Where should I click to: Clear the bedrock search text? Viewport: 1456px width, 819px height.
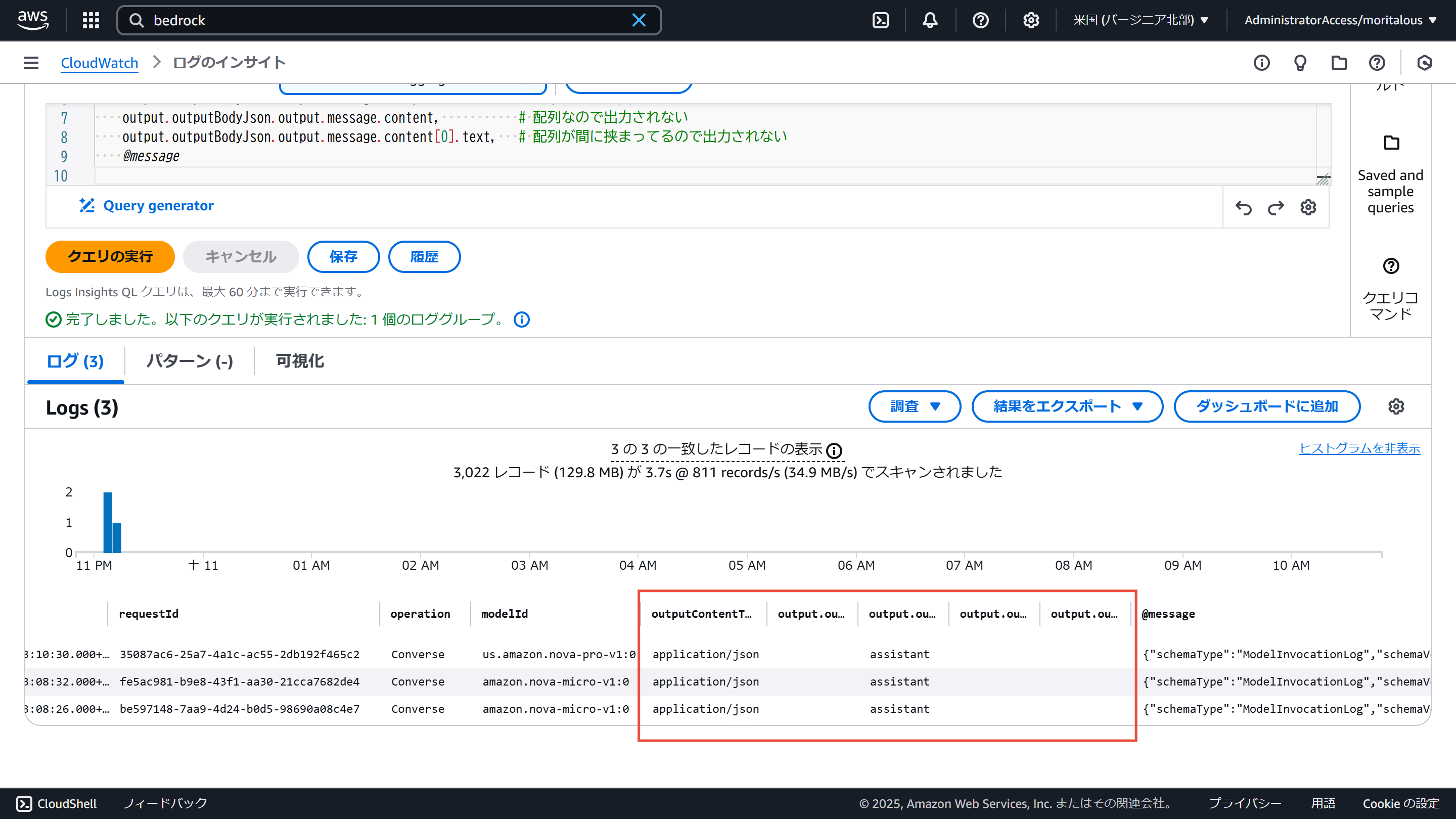pos(639,20)
